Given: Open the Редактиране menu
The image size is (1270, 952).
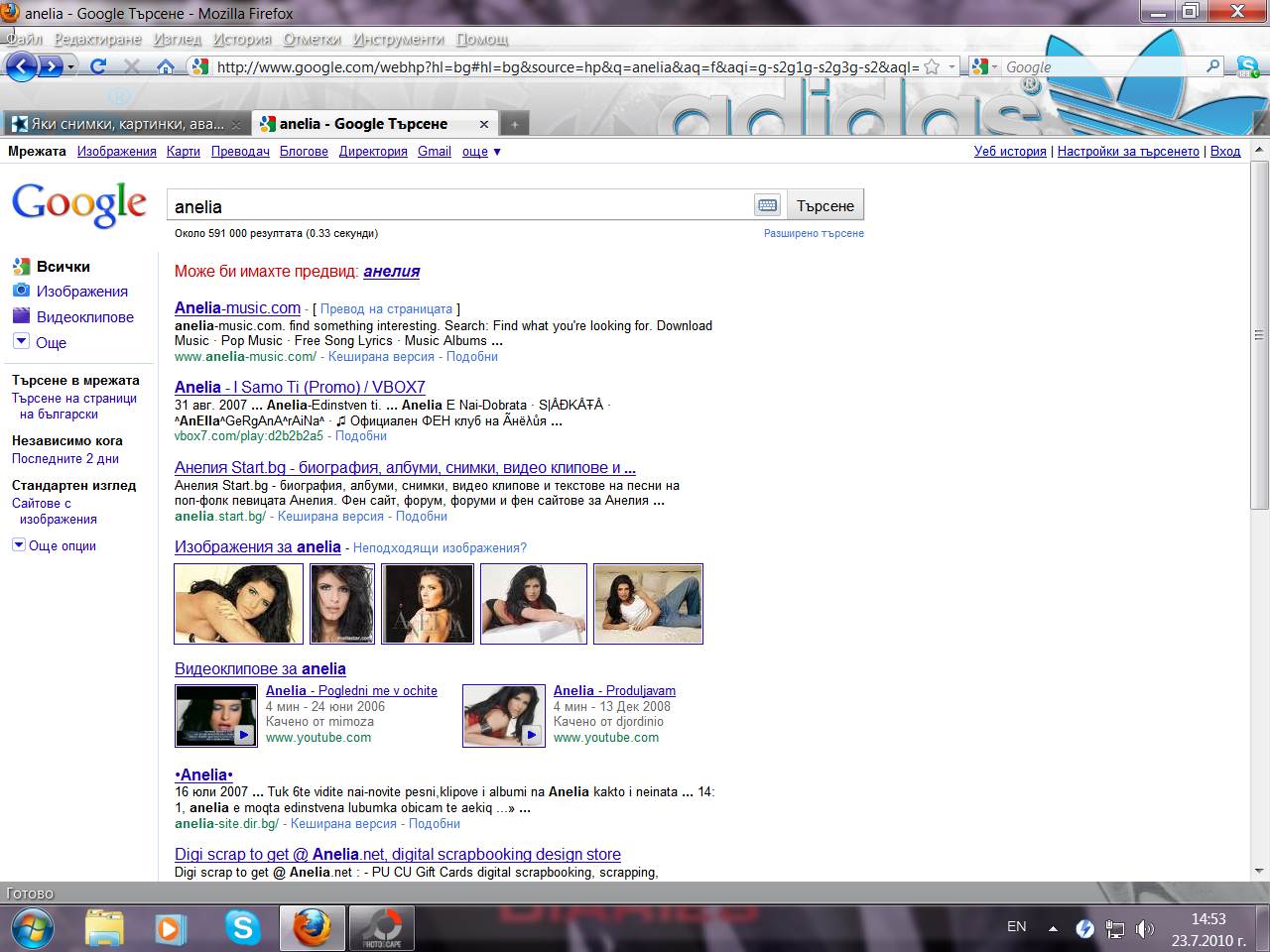Looking at the screenshot, I should 98,39.
